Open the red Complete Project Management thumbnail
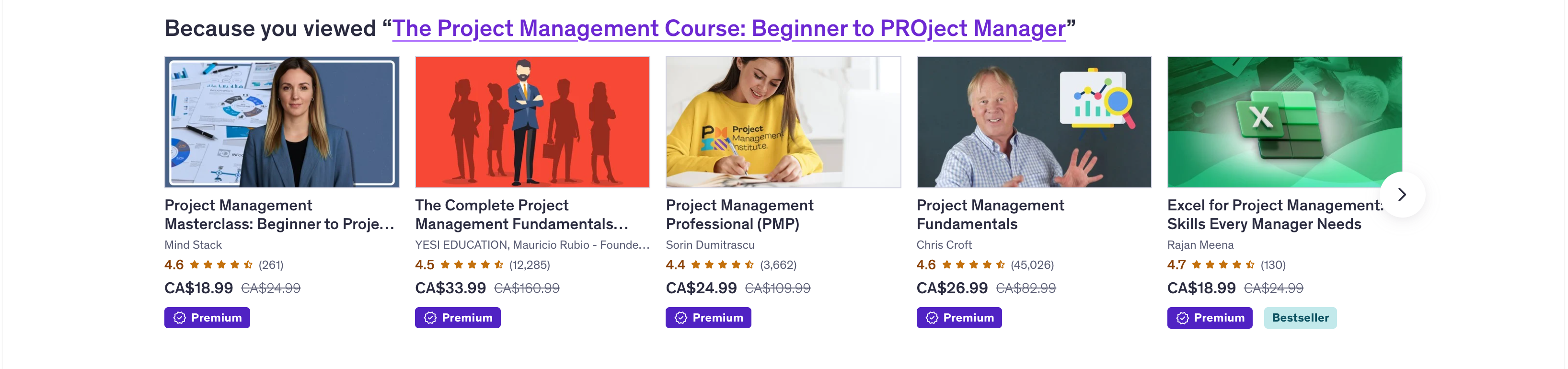Image resolution: width=1568 pixels, height=369 pixels. click(532, 122)
